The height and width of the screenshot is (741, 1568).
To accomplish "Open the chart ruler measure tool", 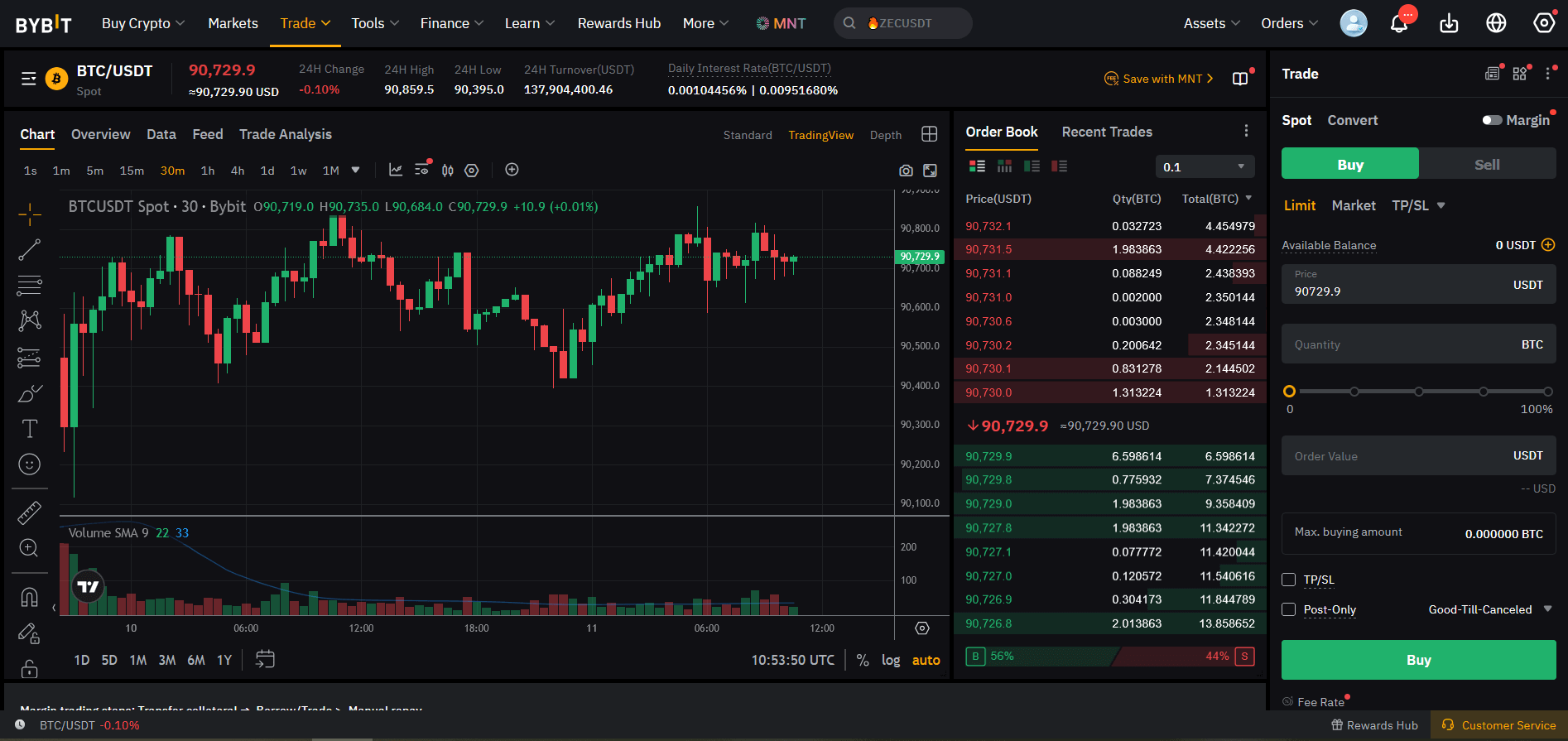I will click(30, 513).
